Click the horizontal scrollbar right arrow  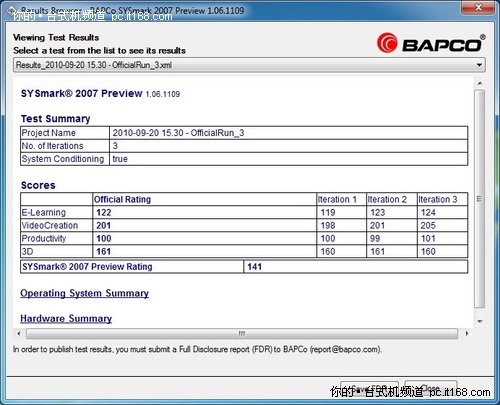point(467,333)
